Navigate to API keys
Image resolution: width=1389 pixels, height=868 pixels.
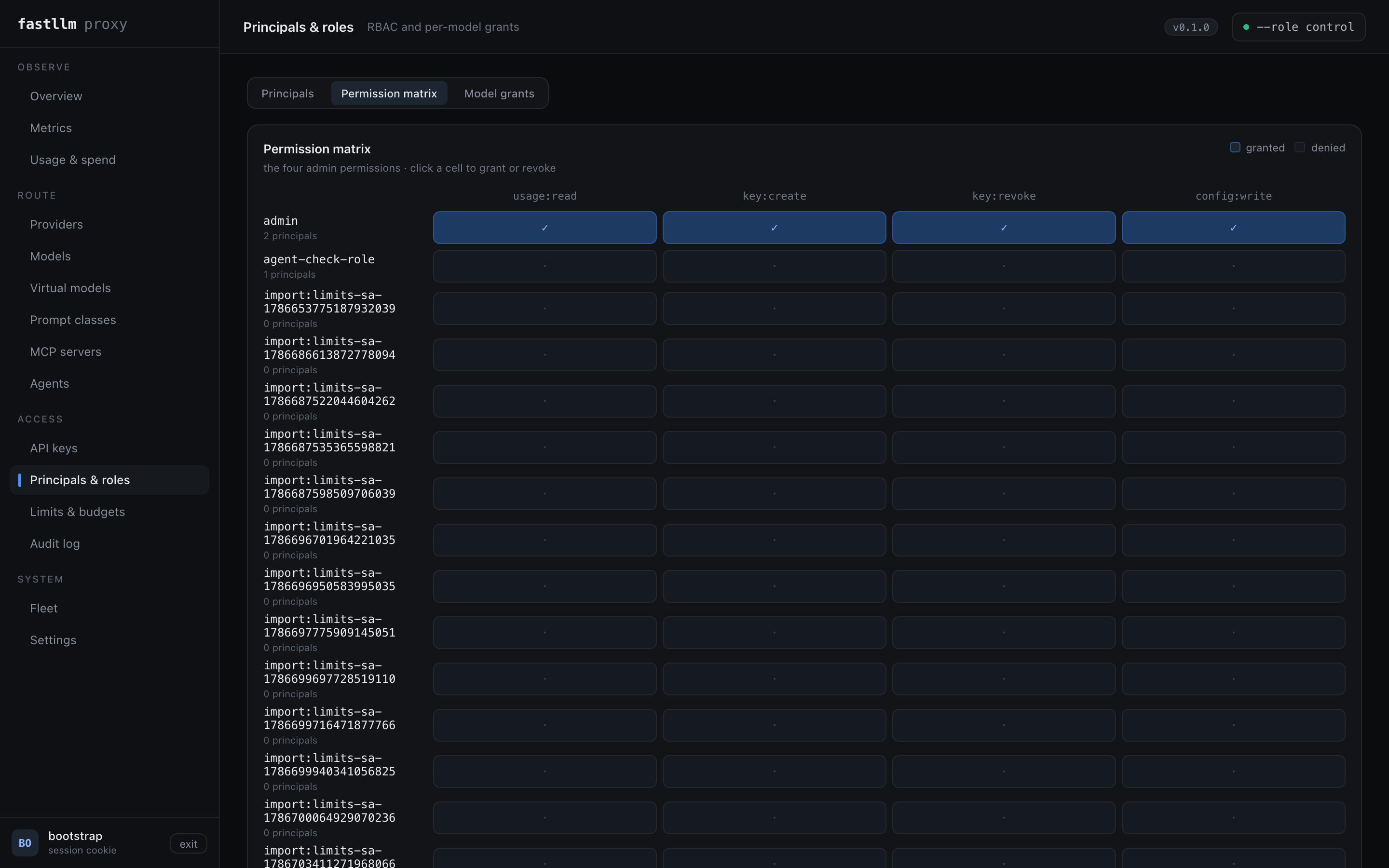click(109, 448)
